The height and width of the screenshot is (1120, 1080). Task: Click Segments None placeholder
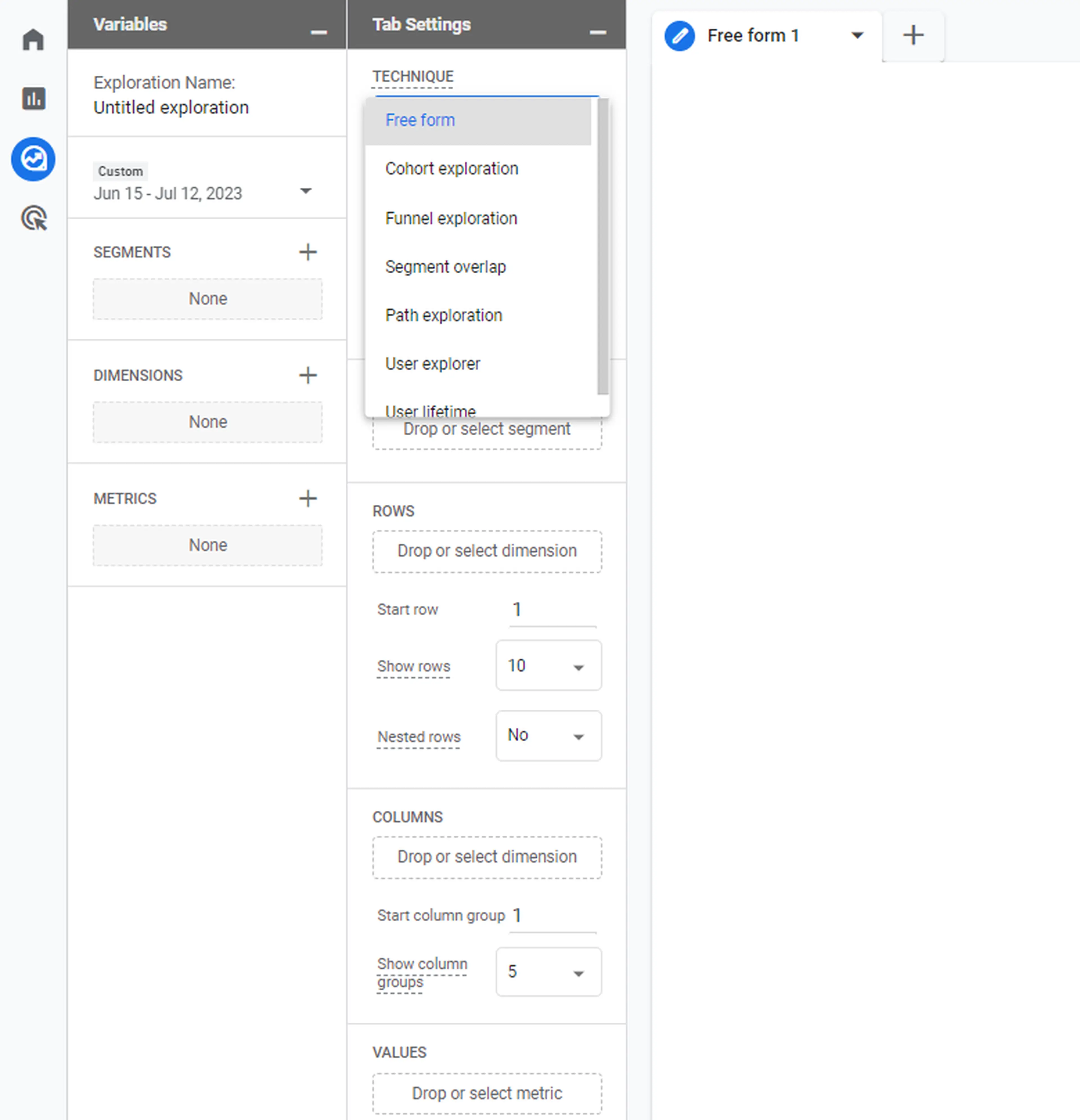208,299
